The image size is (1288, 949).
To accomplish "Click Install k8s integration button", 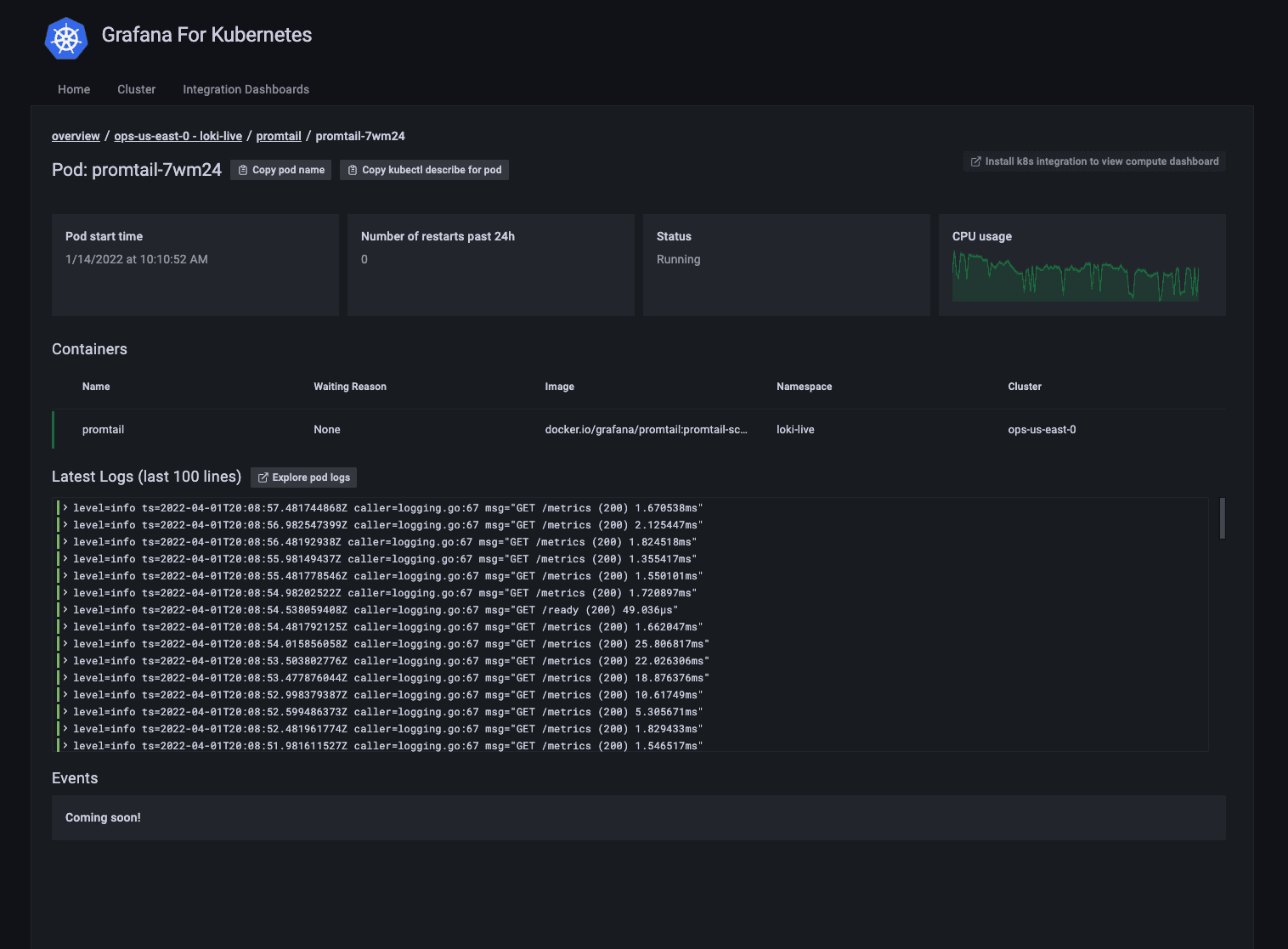I will (1094, 161).
